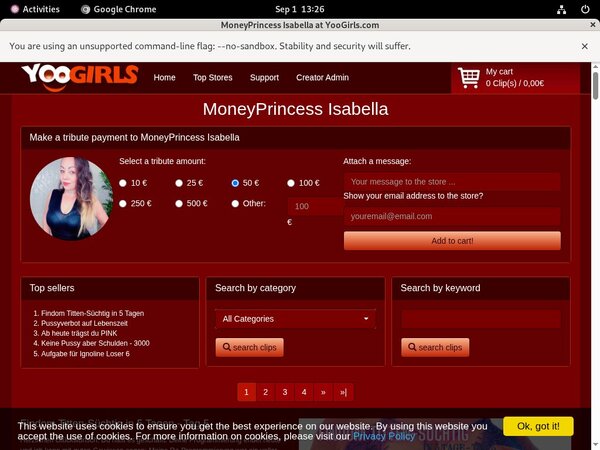The height and width of the screenshot is (450, 600).
Task: Go to the last page arrow
Action: (x=343, y=392)
